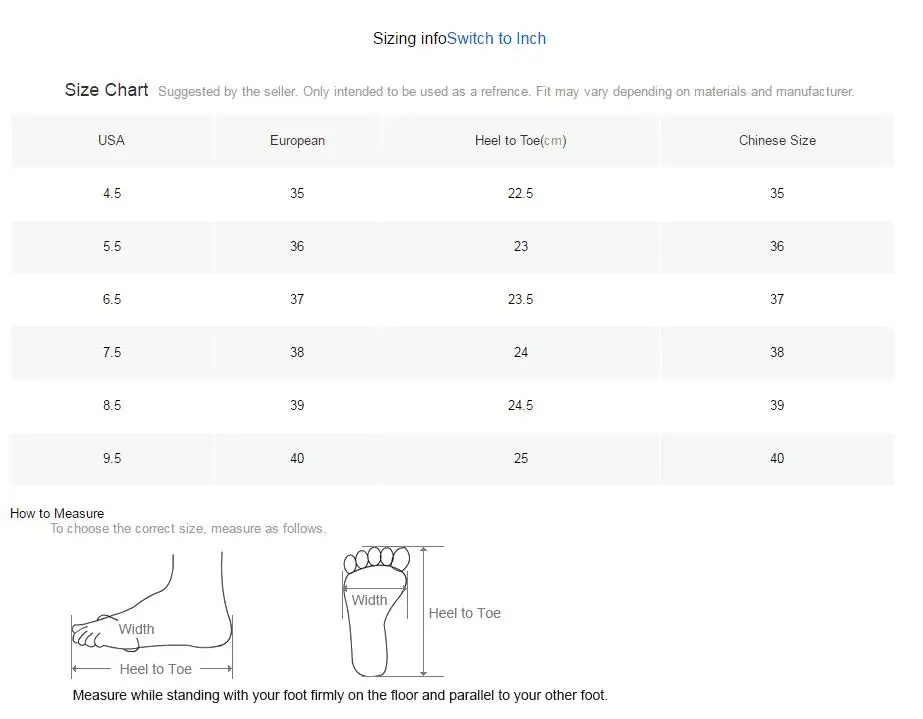Image resolution: width=923 pixels, height=719 pixels.
Task: Click the USA 7.5 size cell
Action: pyautogui.click(x=111, y=352)
